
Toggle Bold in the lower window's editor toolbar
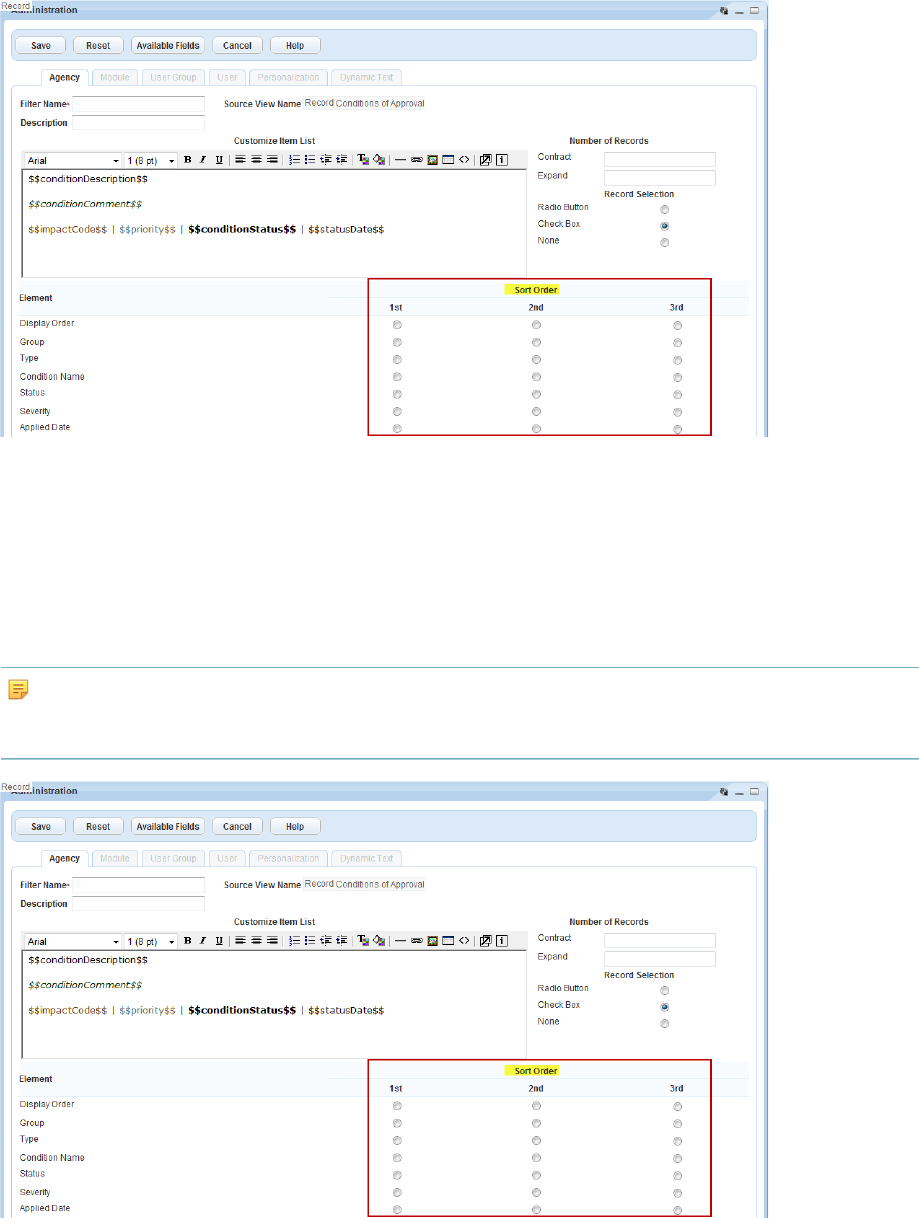[x=187, y=941]
